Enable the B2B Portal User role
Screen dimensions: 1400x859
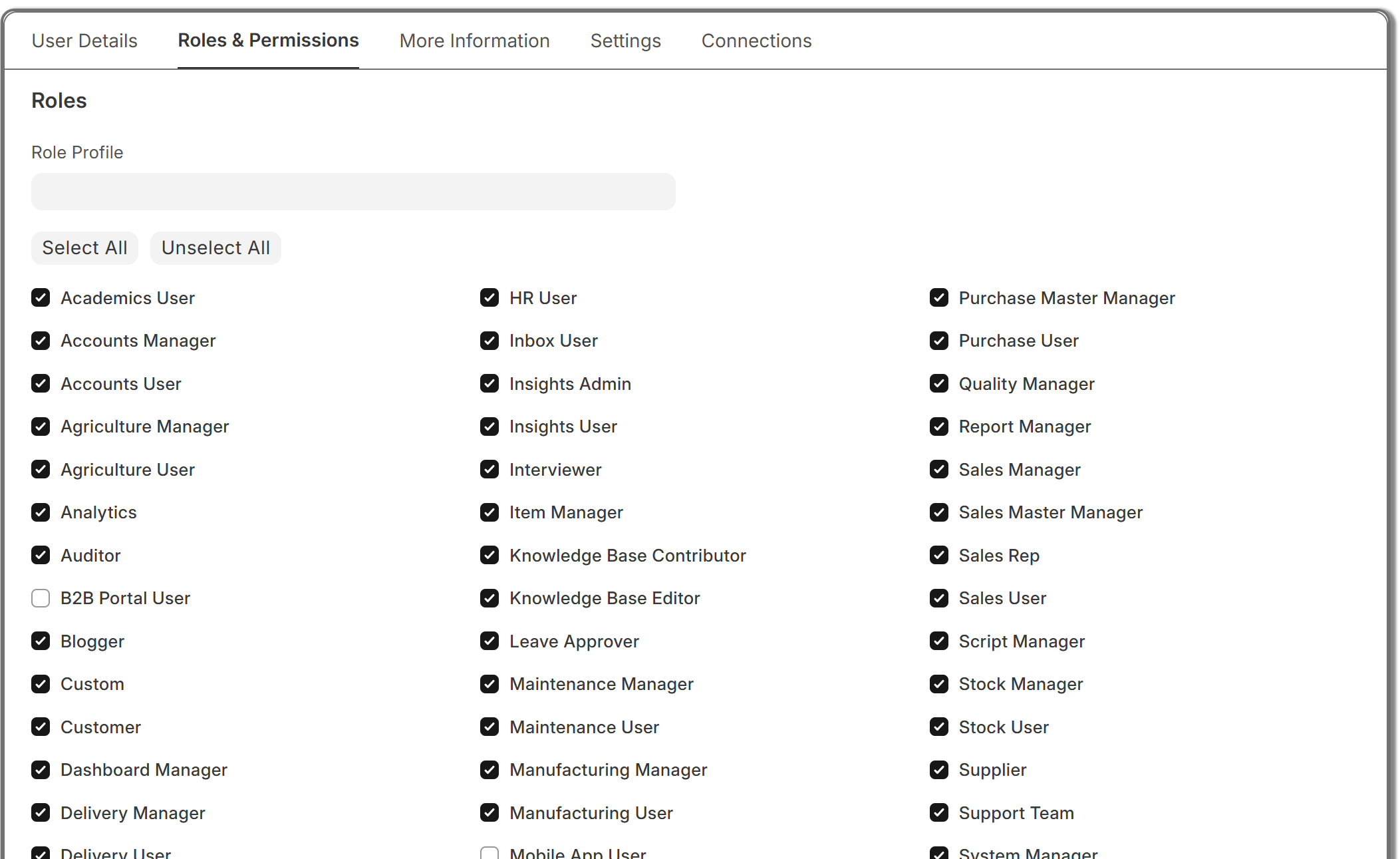(x=41, y=598)
